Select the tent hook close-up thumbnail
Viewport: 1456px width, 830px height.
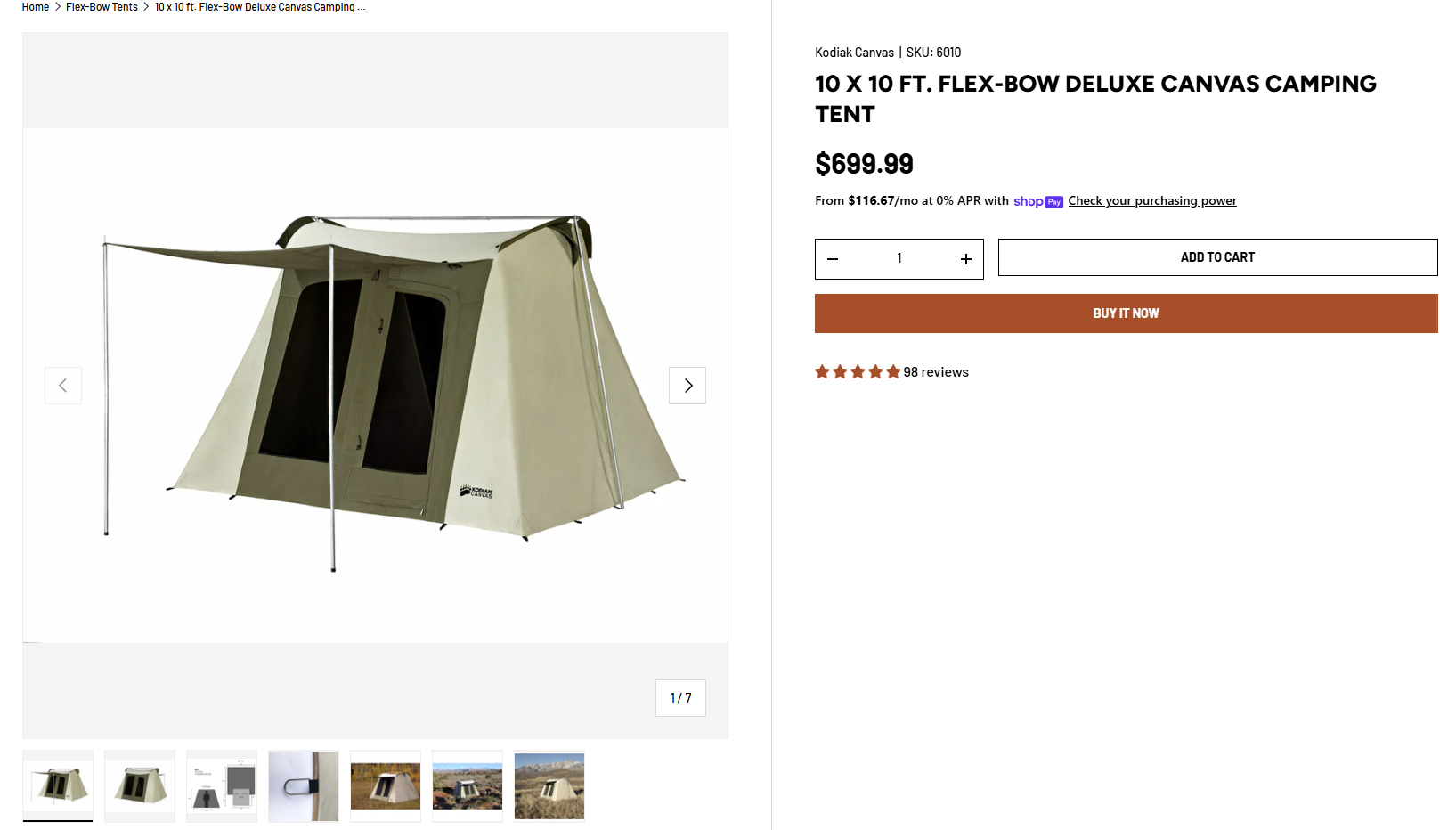304,785
